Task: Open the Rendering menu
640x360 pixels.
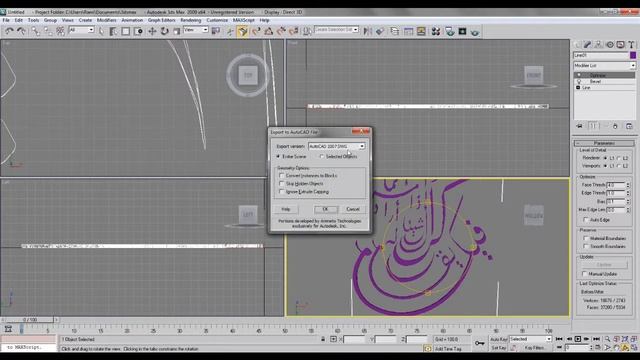Action: (191, 20)
